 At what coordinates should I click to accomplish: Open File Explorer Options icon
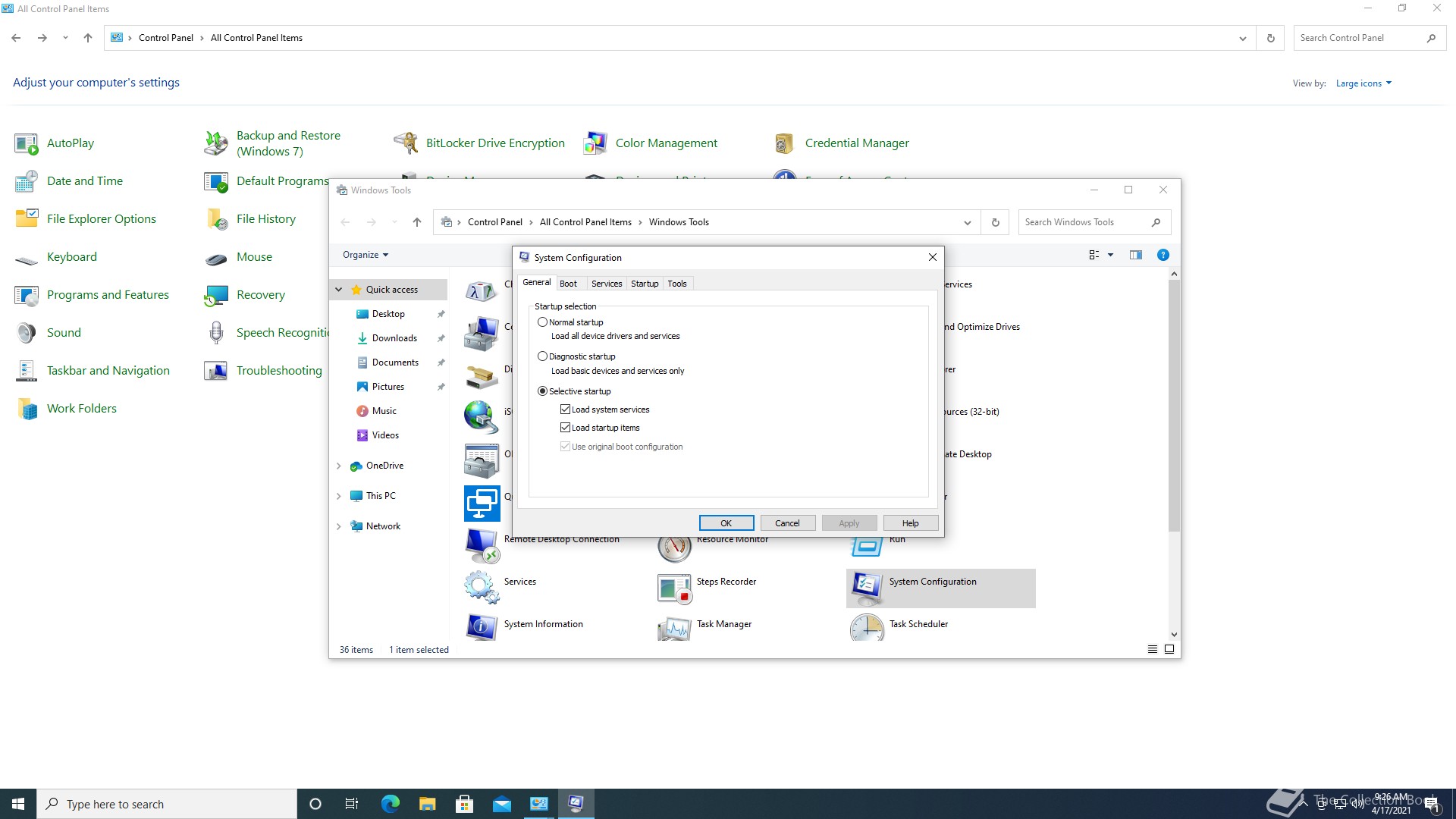click(x=27, y=219)
